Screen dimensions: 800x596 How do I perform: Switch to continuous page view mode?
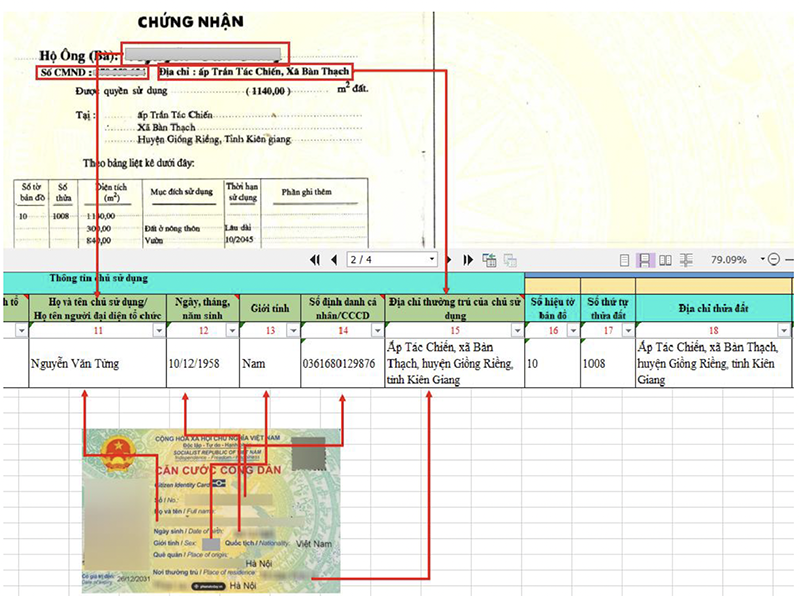point(645,260)
